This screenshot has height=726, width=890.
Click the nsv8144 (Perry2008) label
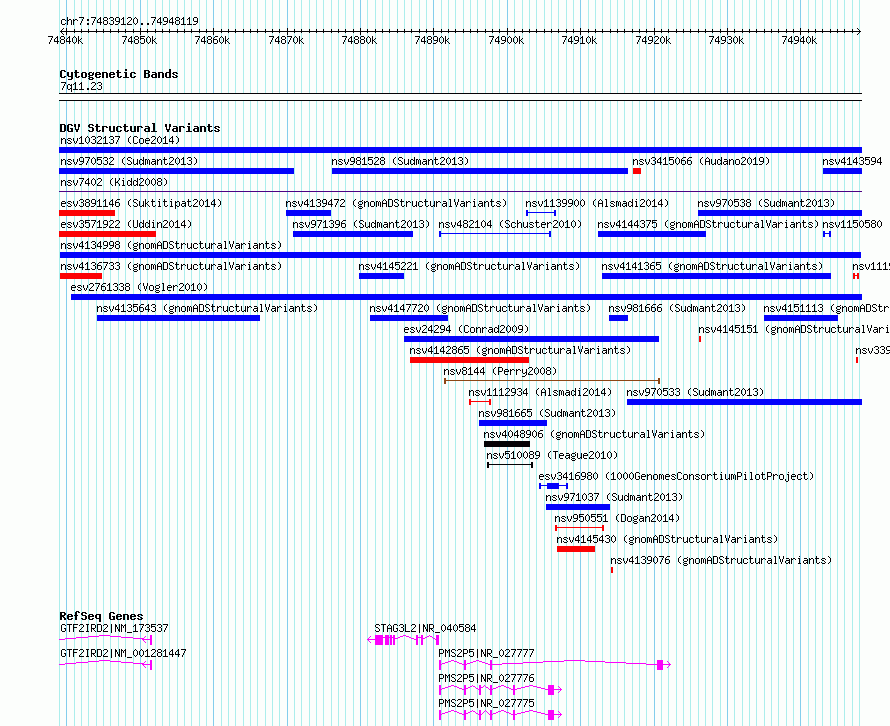[x=500, y=371]
